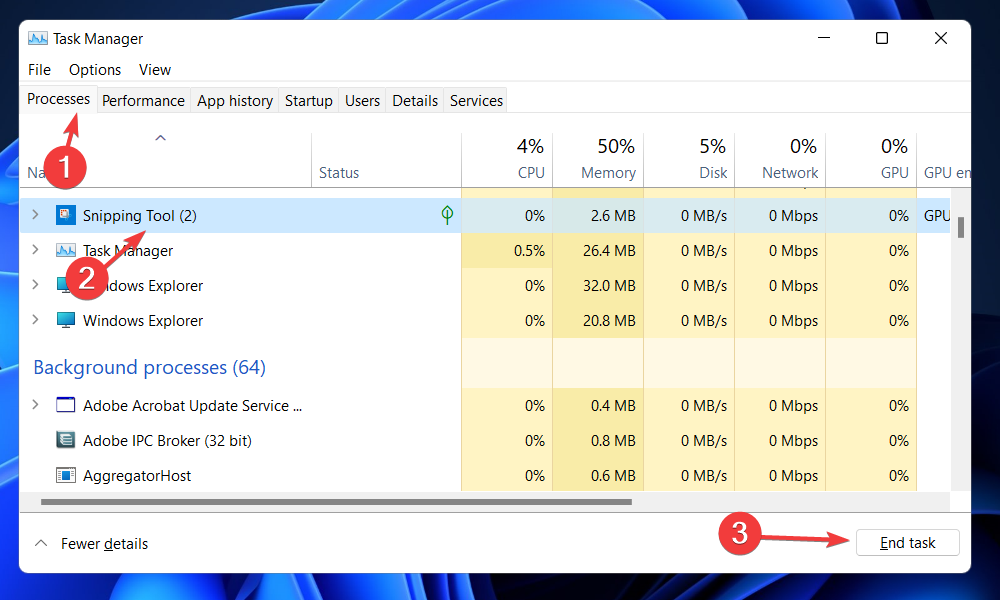Screen dimensions: 1000x600
Task: Click the Adobe Acrobat Update Service icon
Action: click(66, 406)
